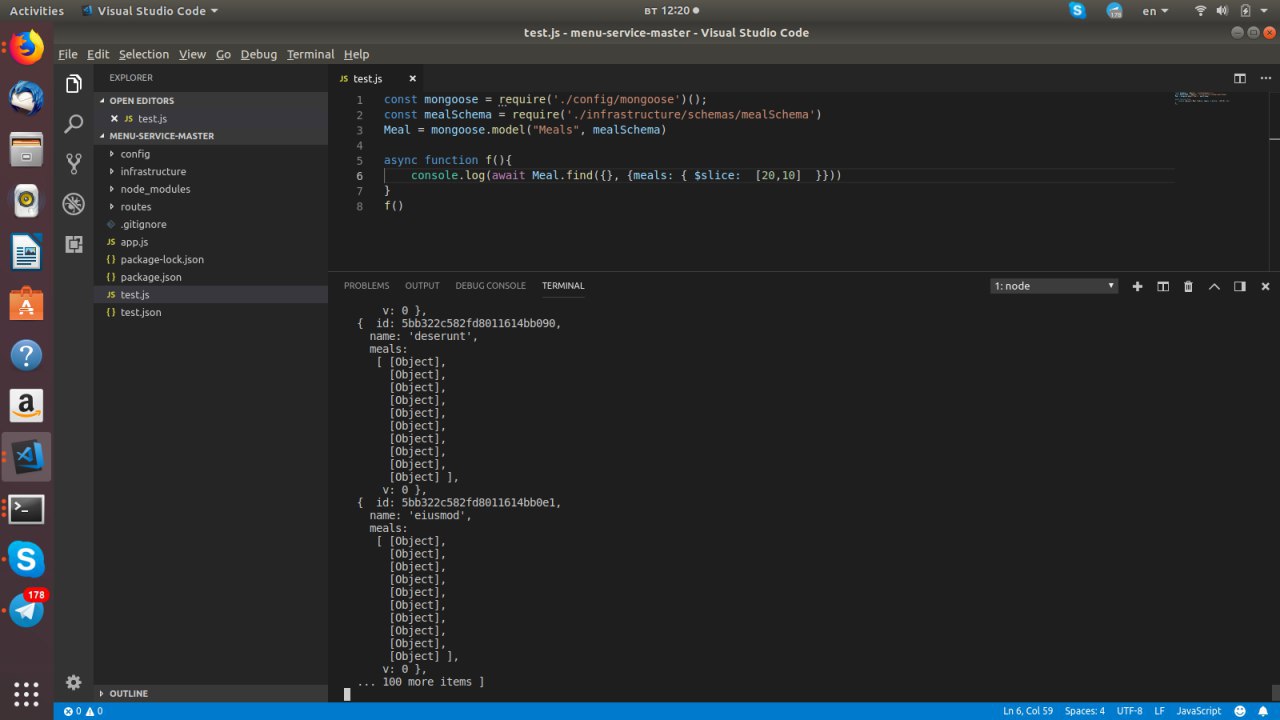This screenshot has width=1280, height=720.
Task: Maximize terminal panel with the up chevron
Action: point(1214,286)
